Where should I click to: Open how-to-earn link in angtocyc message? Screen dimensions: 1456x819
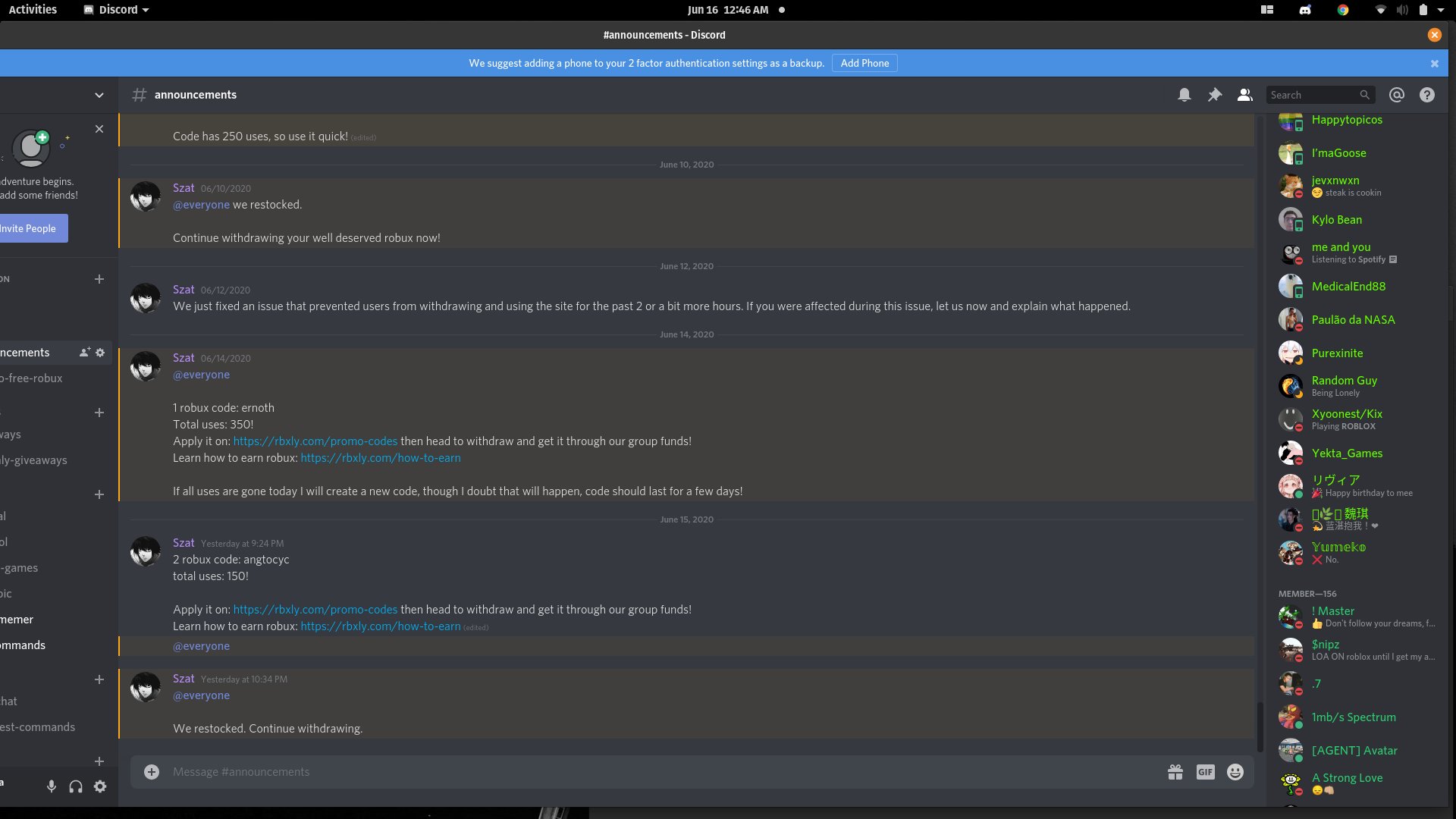point(380,626)
